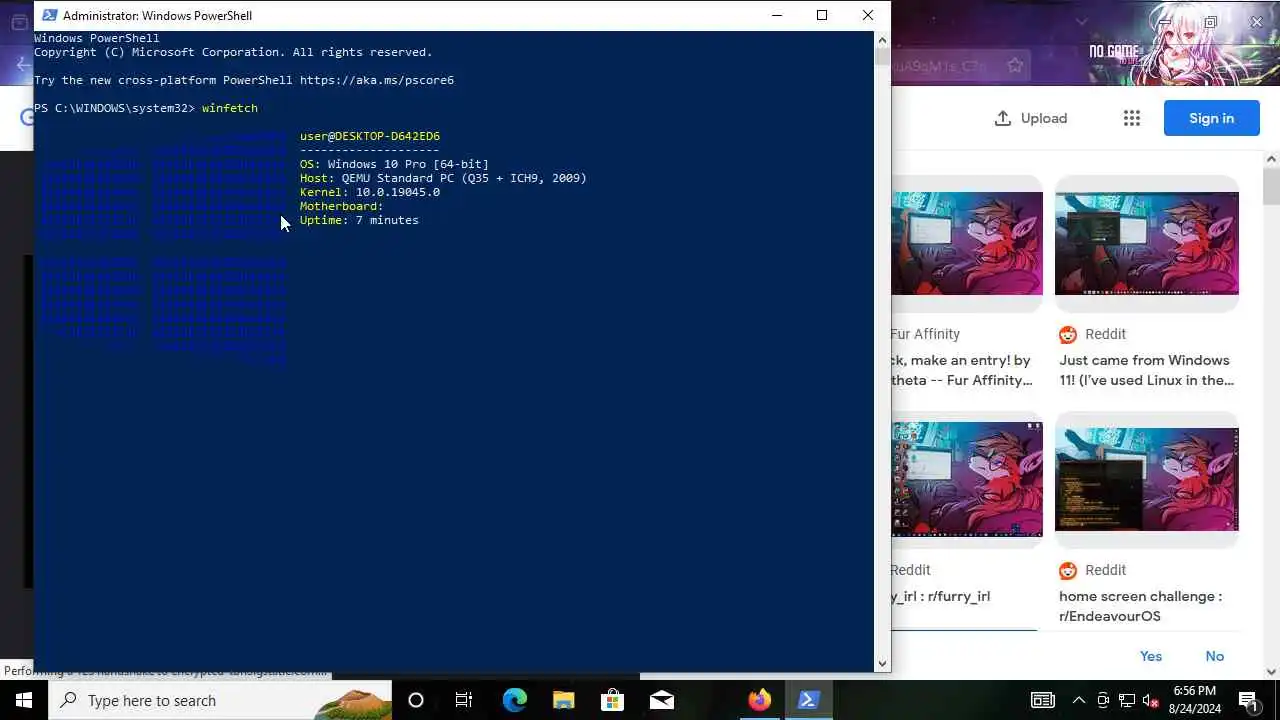
Task: Launch Microsoft Edge from the taskbar
Action: tap(514, 700)
